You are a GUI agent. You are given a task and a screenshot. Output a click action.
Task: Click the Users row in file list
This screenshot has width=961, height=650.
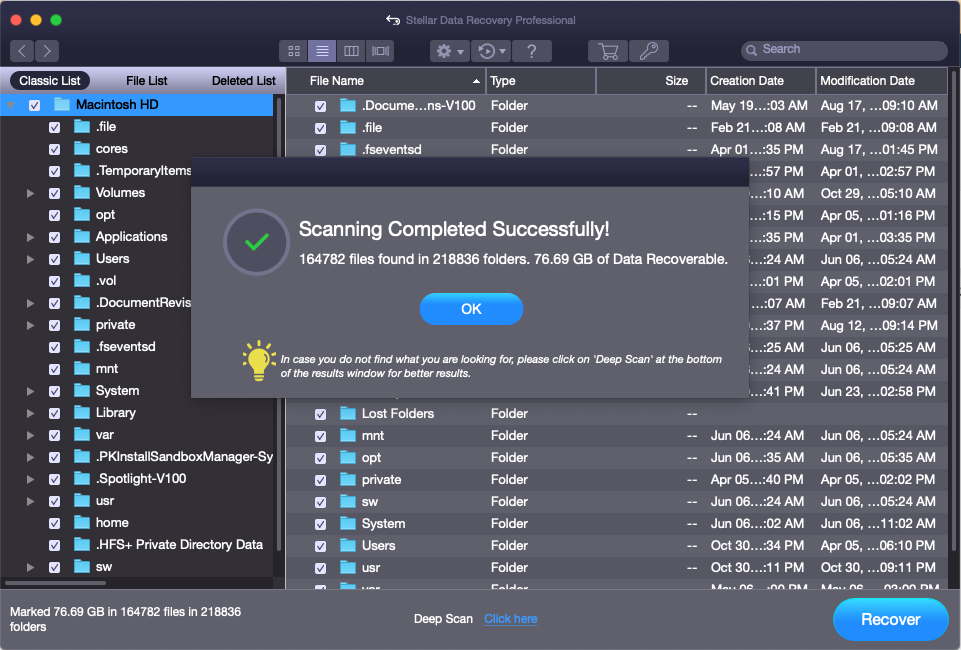[x=617, y=545]
